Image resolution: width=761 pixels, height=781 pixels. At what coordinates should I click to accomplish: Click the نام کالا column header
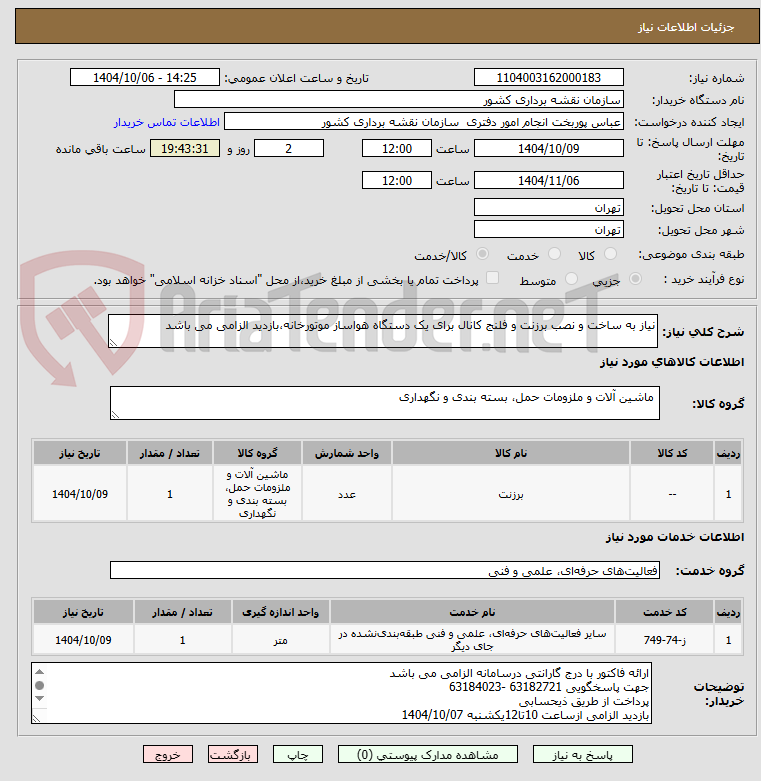511,453
